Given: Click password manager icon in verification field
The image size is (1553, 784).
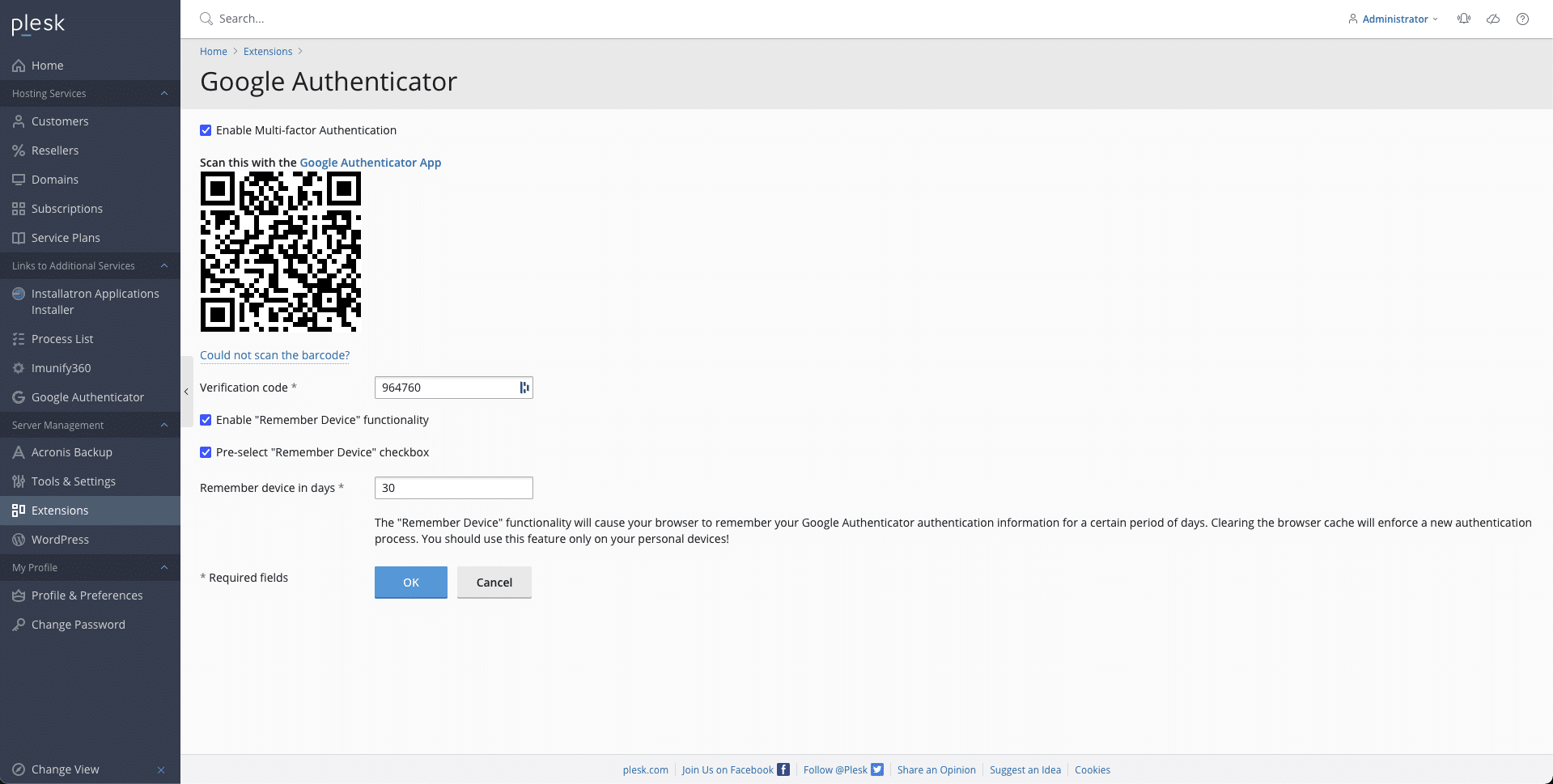Looking at the screenshot, I should coord(524,388).
